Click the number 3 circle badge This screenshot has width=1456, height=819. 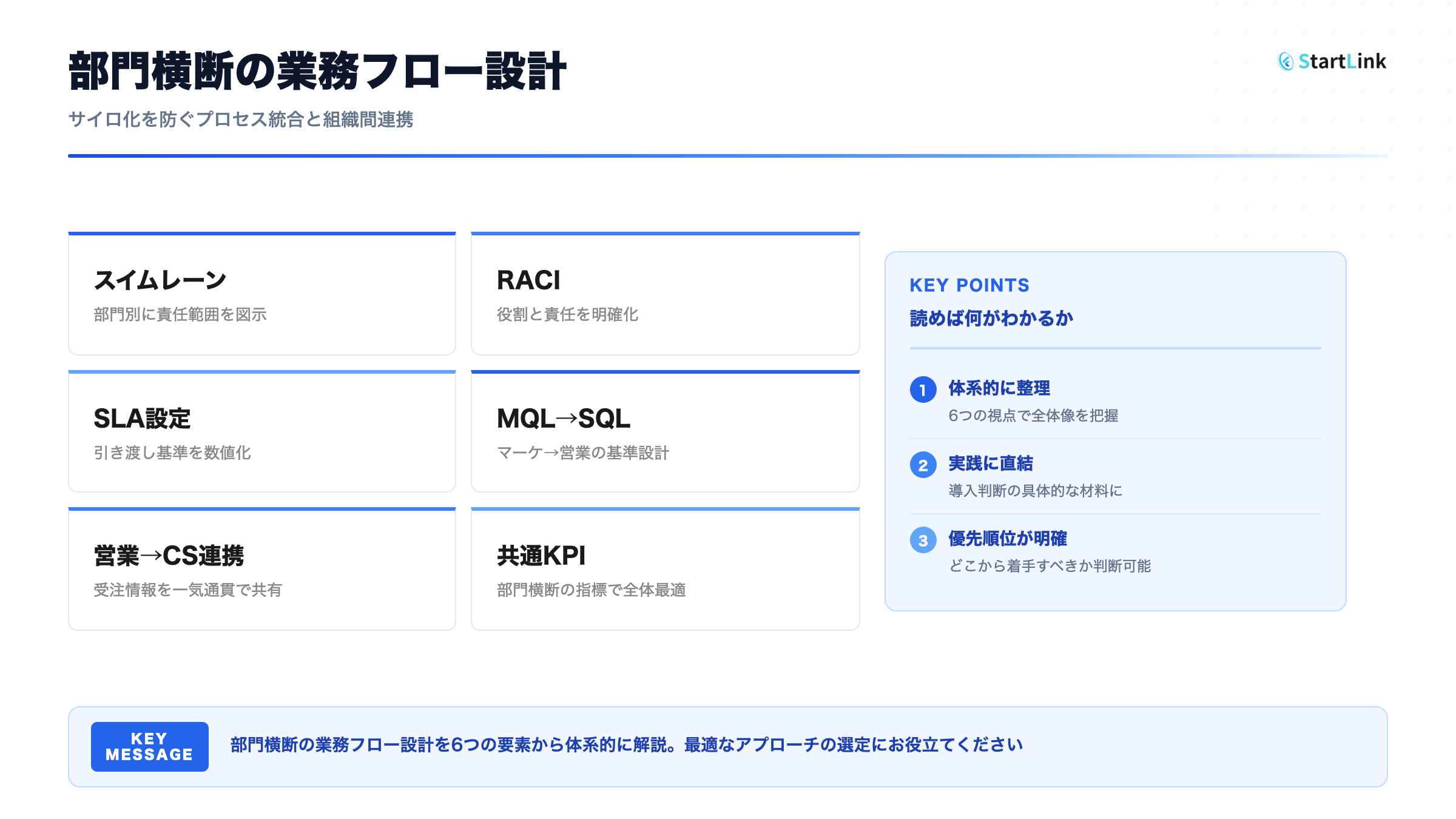click(923, 541)
